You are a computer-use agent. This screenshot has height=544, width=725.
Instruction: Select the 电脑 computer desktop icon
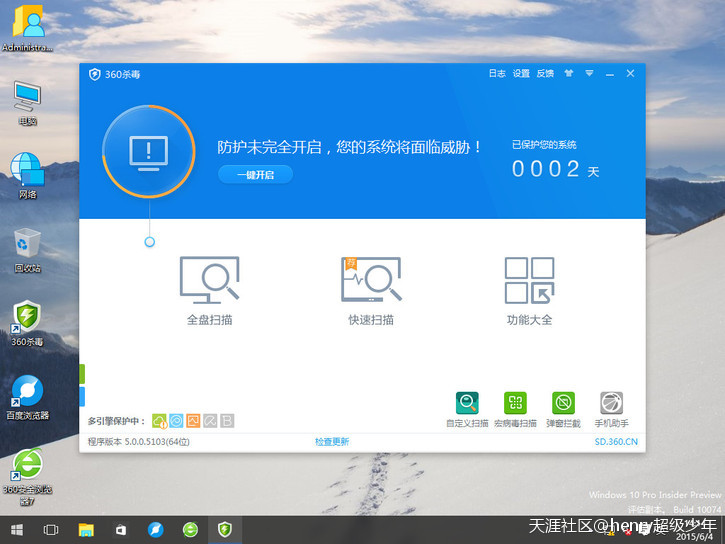coord(28,104)
